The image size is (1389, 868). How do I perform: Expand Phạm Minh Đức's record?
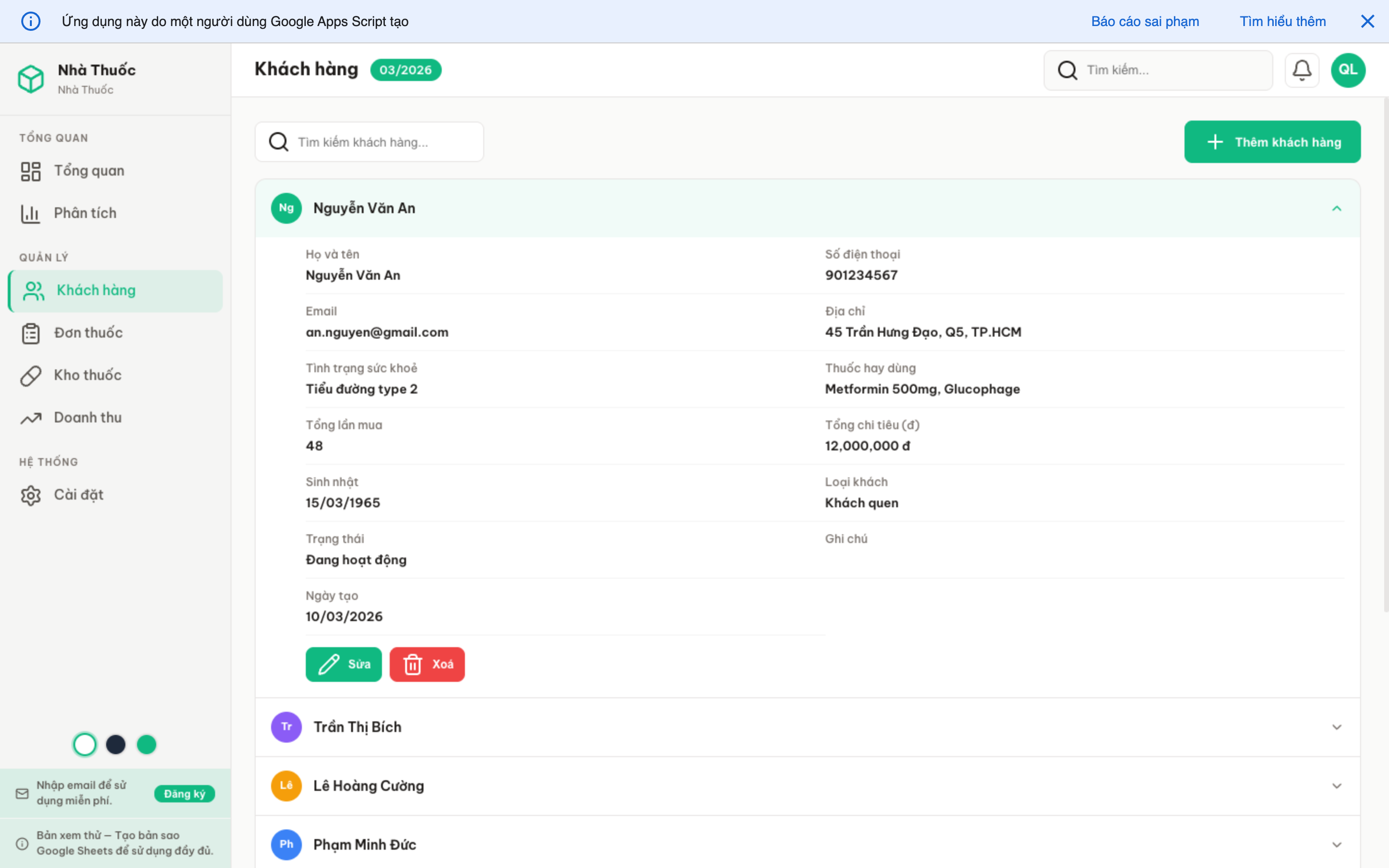pyautogui.click(x=1337, y=844)
